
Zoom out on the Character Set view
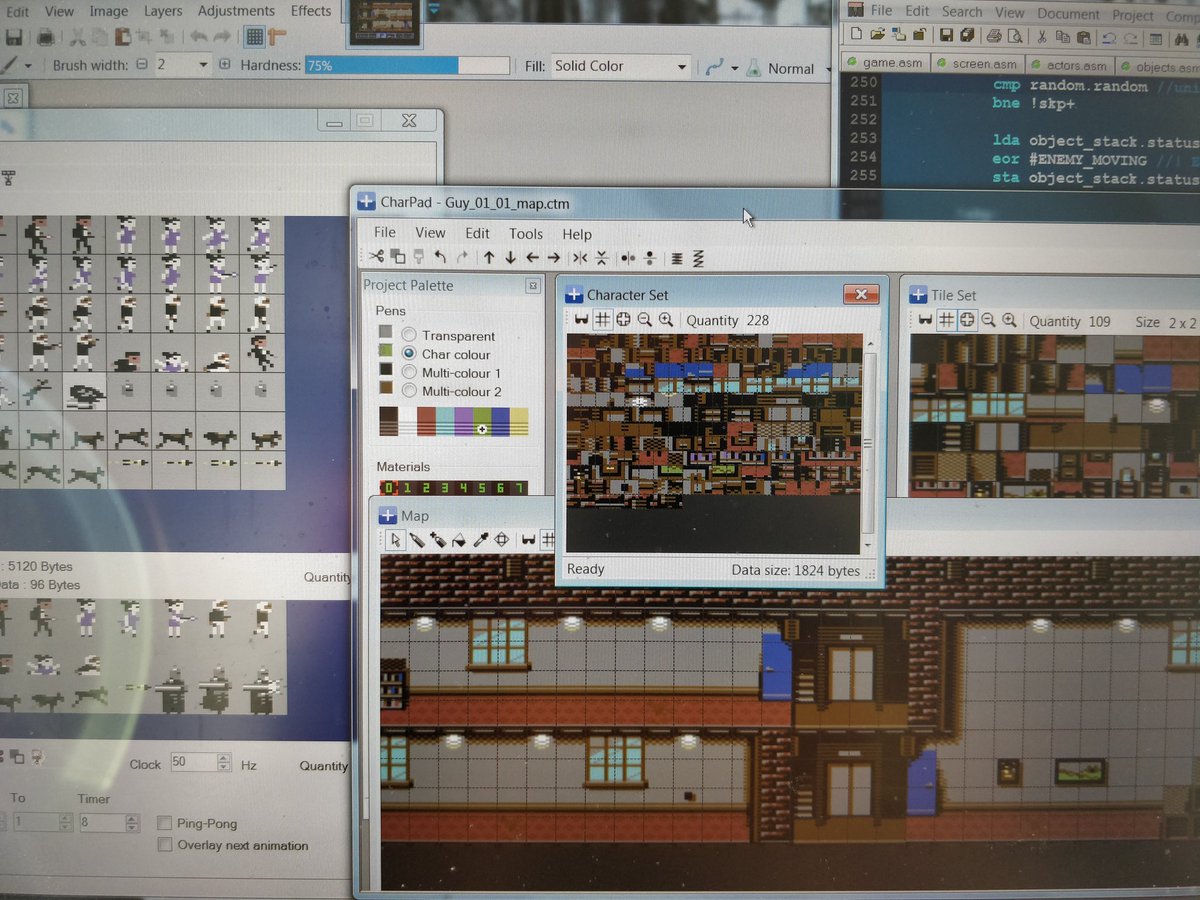point(644,320)
